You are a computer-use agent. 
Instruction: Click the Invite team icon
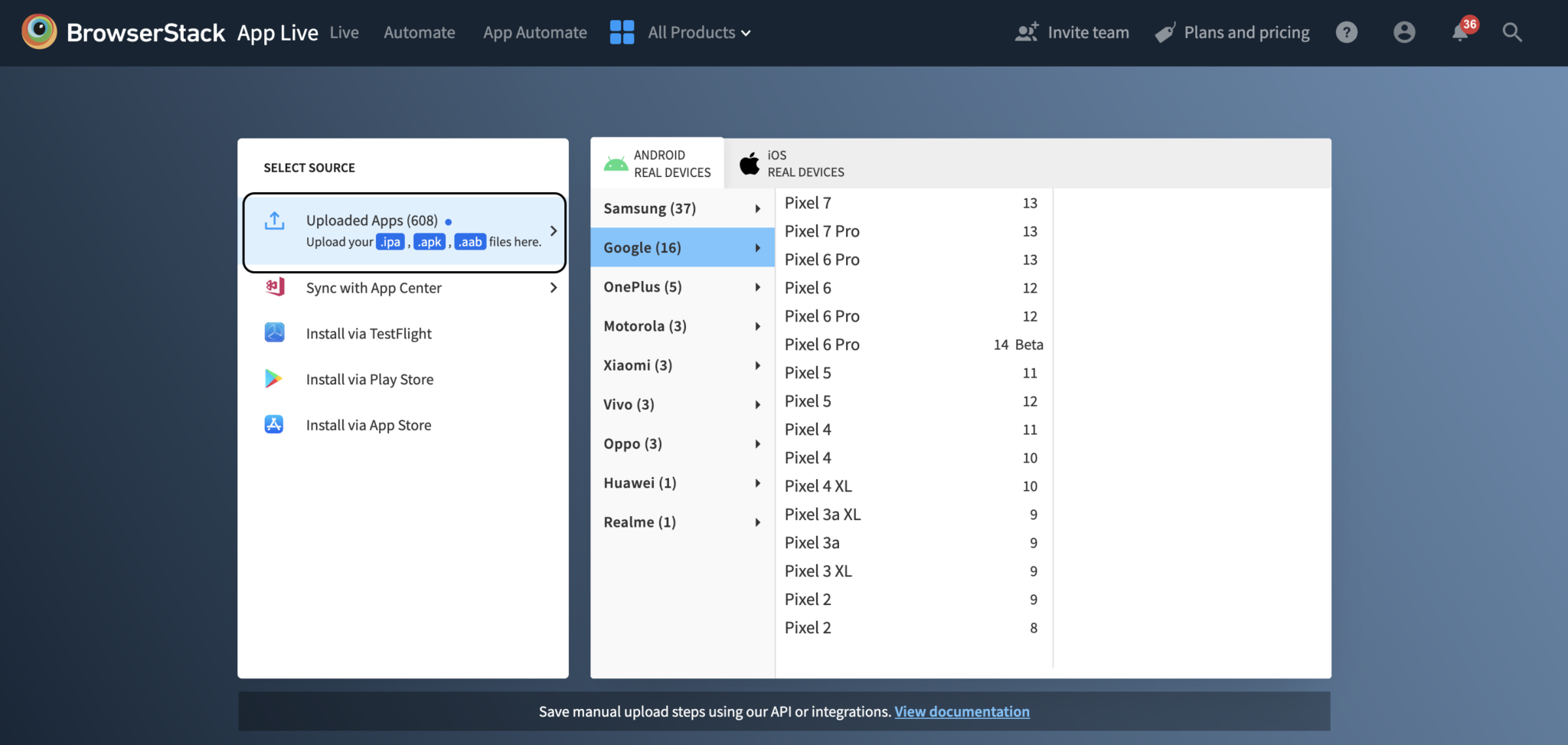pos(1027,31)
